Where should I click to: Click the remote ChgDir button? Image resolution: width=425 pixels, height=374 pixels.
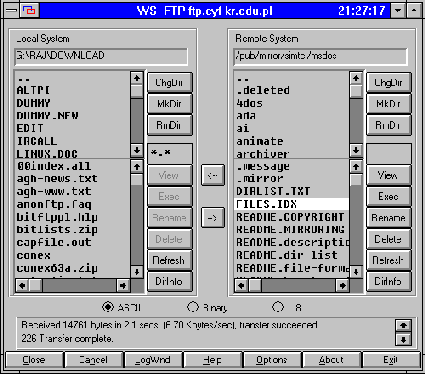388,82
